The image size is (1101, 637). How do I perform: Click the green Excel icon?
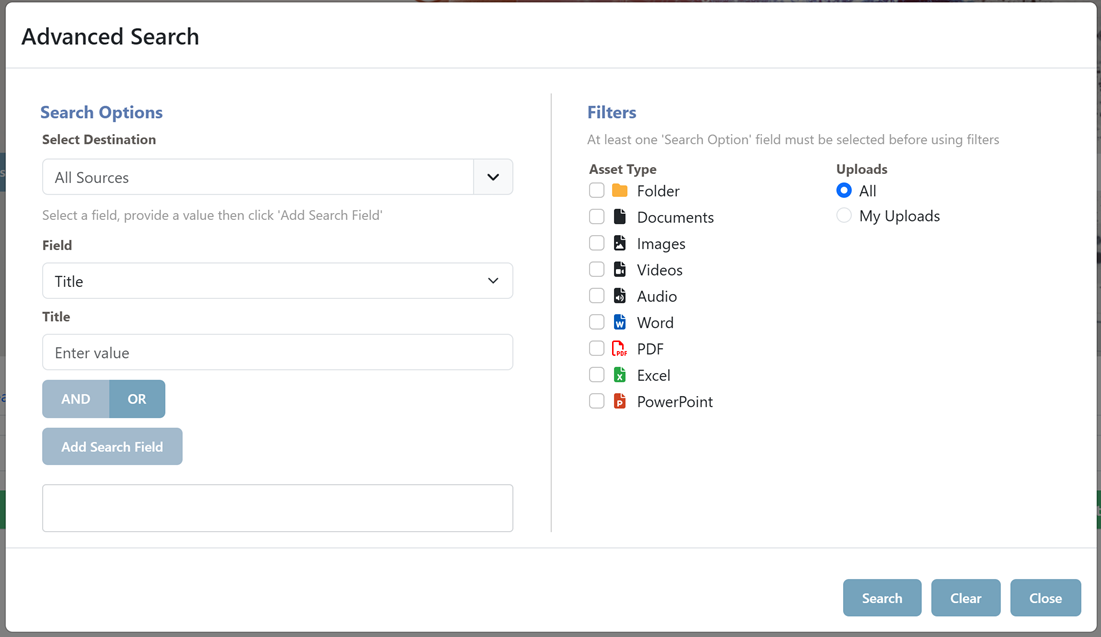click(619, 374)
